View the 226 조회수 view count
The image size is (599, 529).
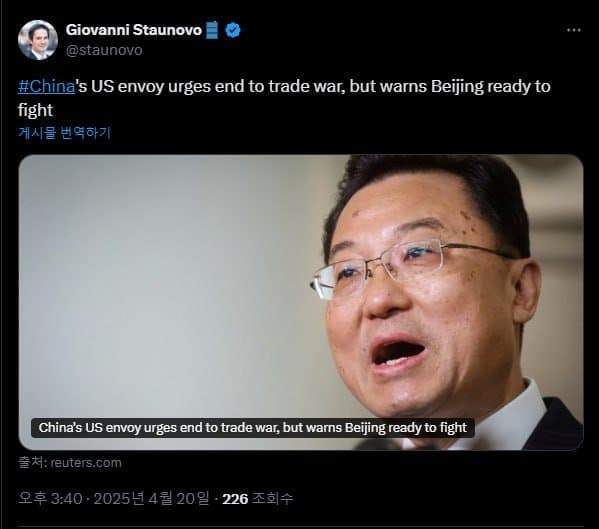tap(257, 498)
